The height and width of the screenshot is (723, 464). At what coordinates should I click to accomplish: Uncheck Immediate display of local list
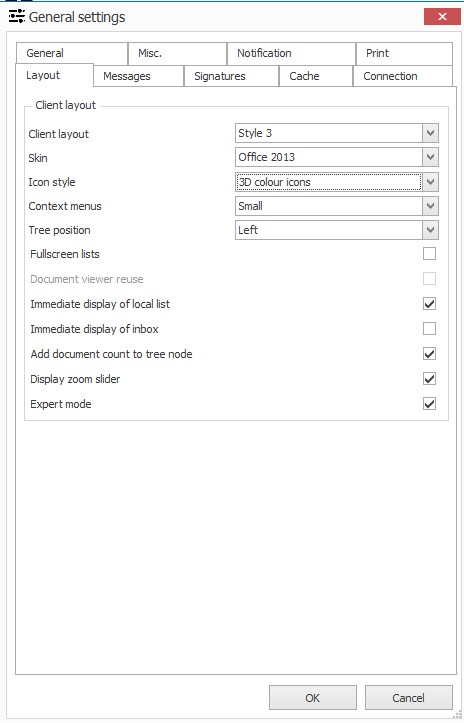coord(429,304)
